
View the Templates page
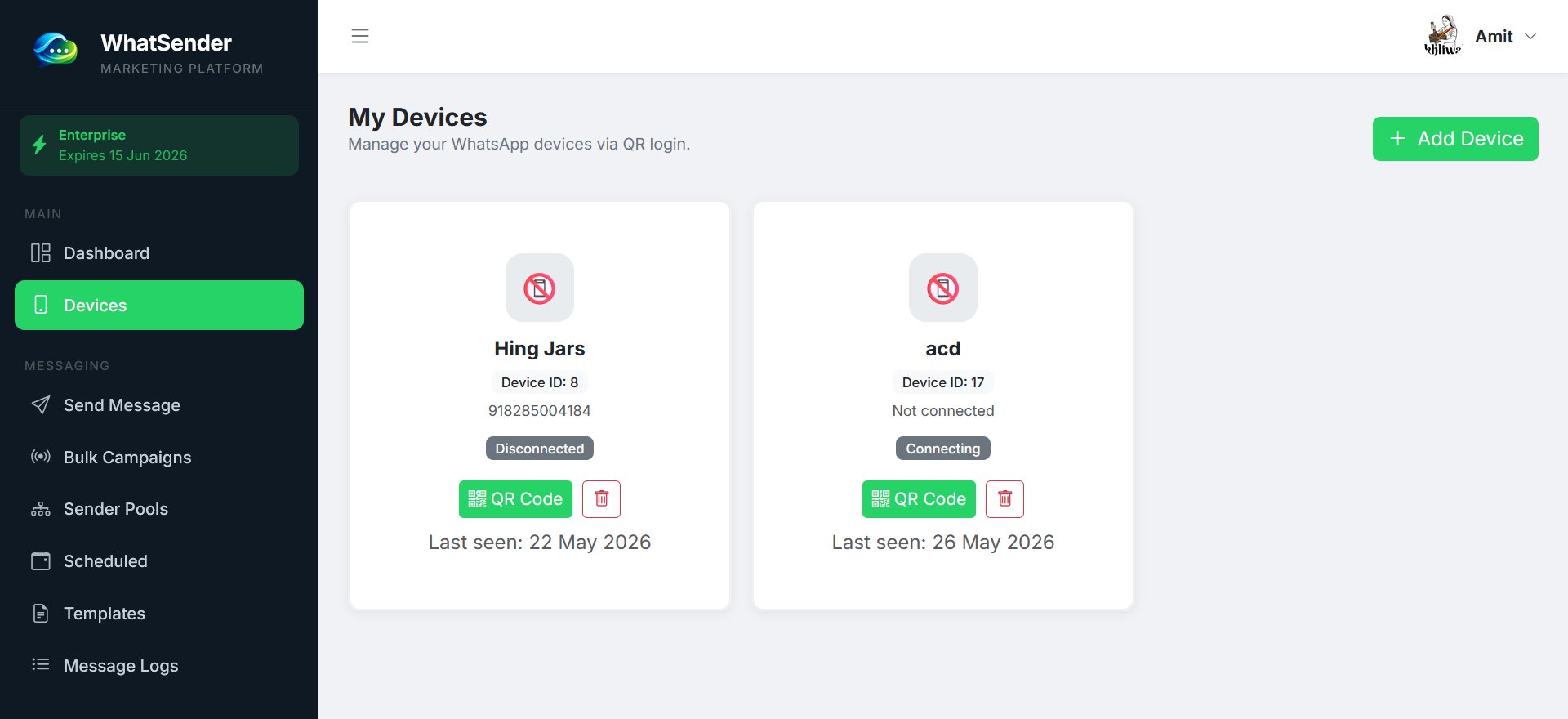[159, 614]
